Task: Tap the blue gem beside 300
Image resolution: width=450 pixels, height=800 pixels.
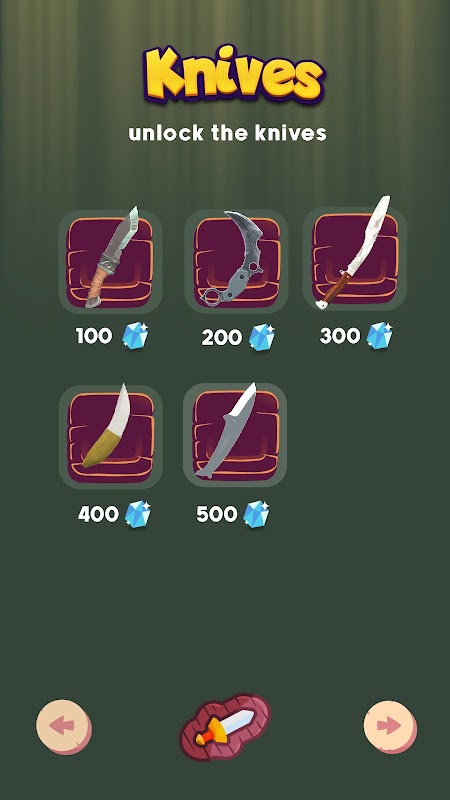Action: coord(380,335)
